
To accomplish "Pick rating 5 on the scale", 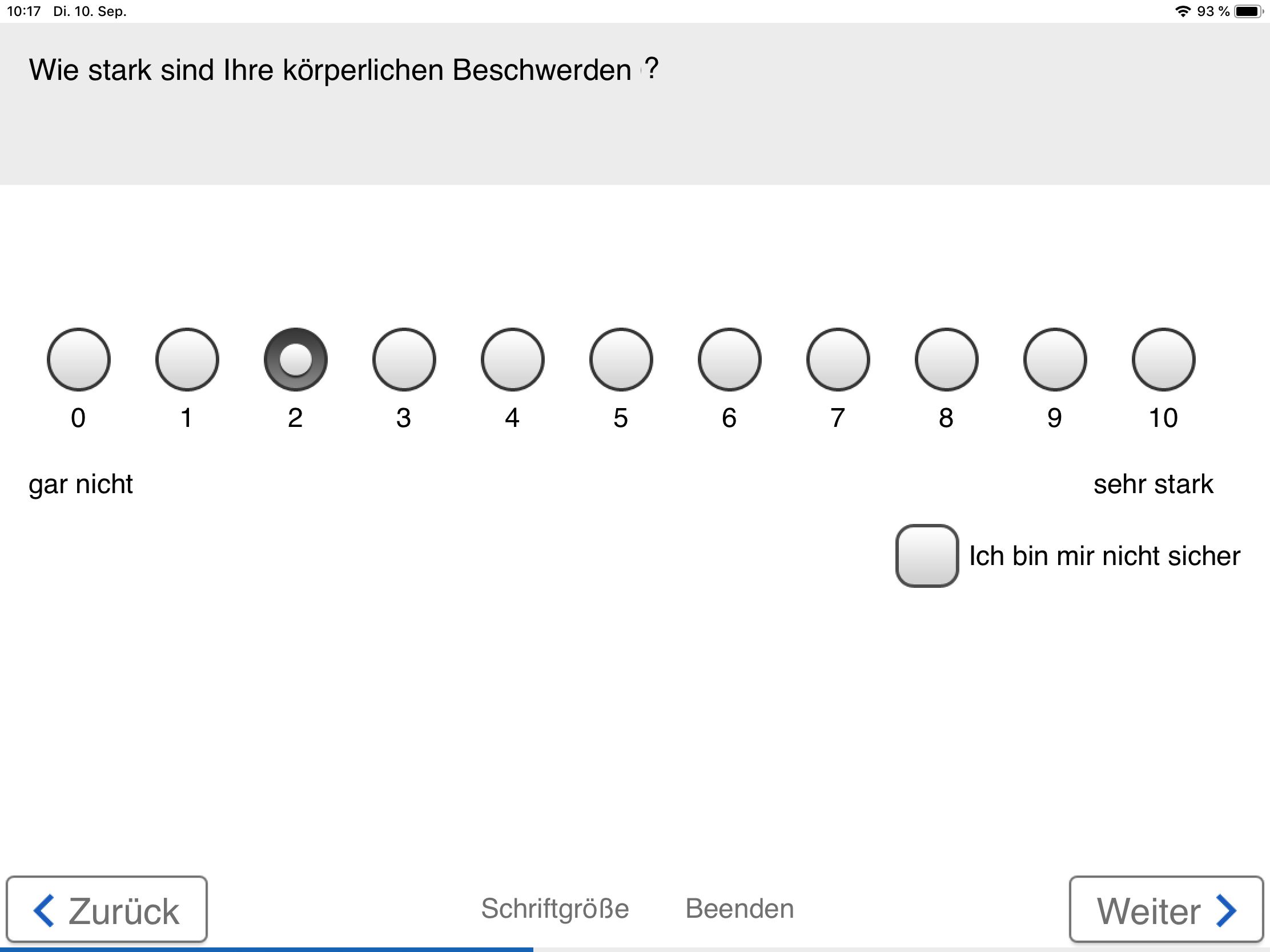I will pos(621,360).
